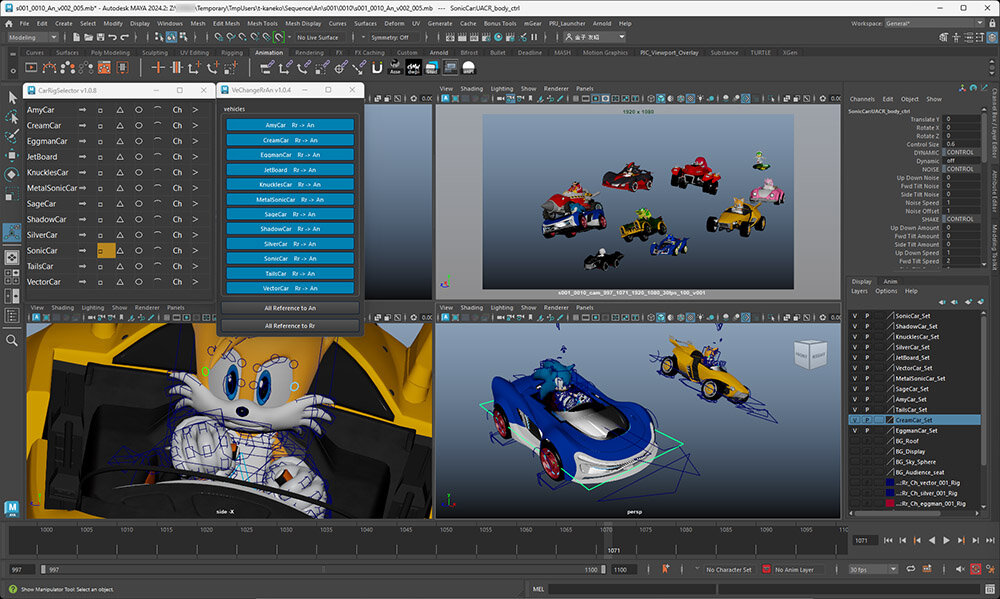Open the No Character Set selector
This screenshot has height=599, width=1000.
728,570
